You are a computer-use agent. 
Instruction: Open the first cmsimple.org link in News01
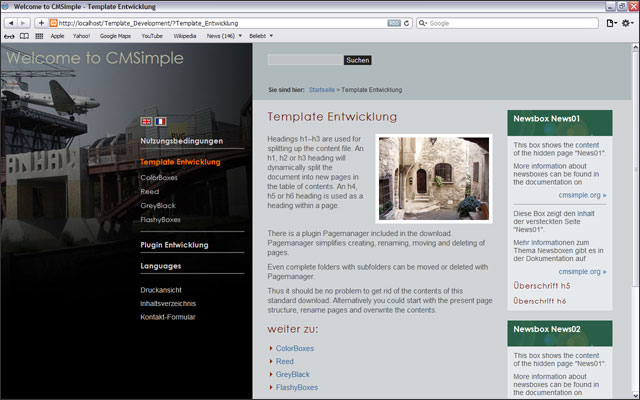[582, 195]
